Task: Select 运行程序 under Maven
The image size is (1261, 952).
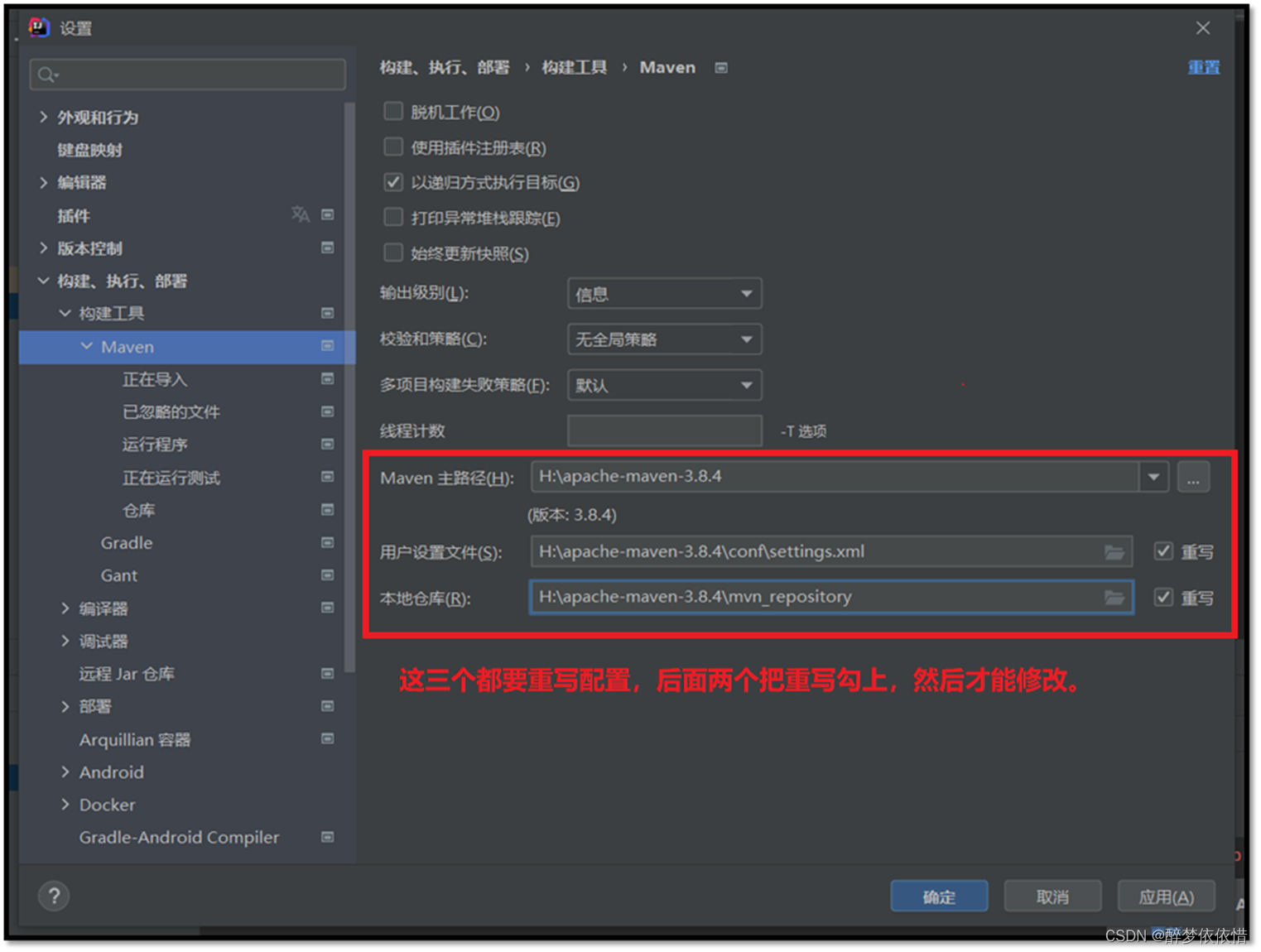Action: point(155,445)
